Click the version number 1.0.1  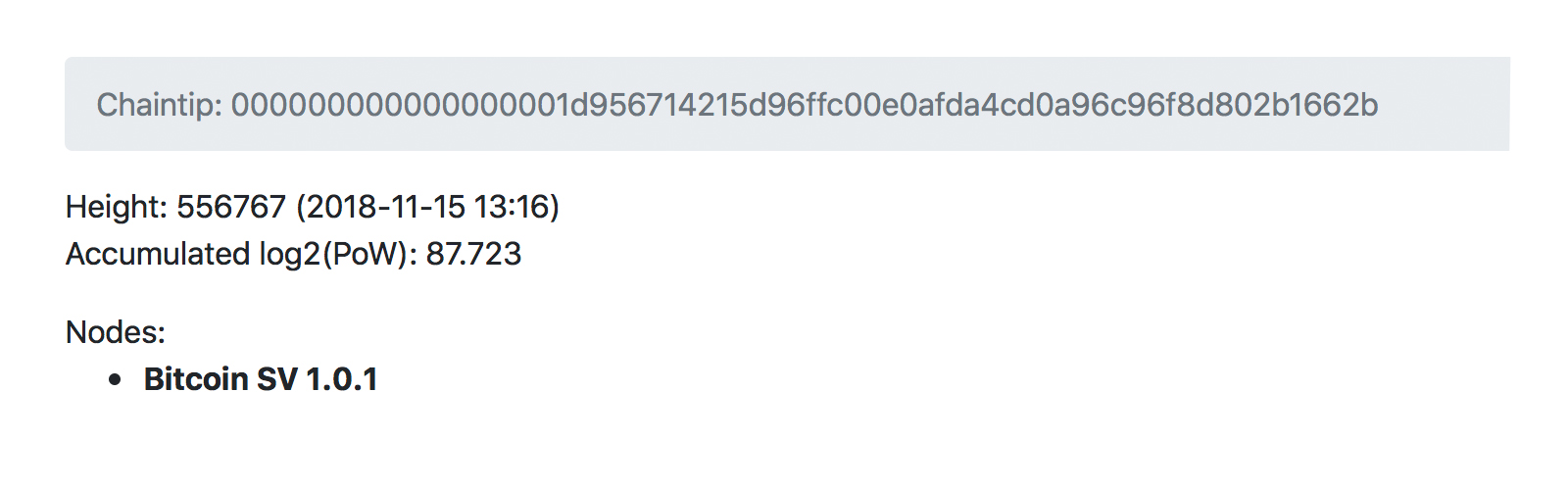[x=342, y=379]
